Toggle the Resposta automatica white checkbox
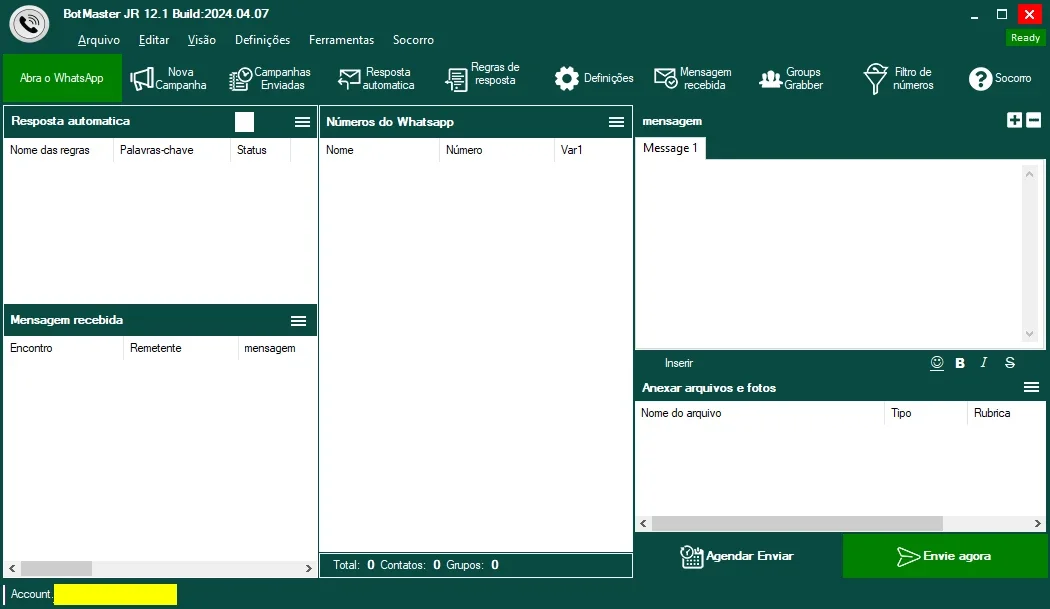The height and width of the screenshot is (609, 1050). click(x=244, y=121)
